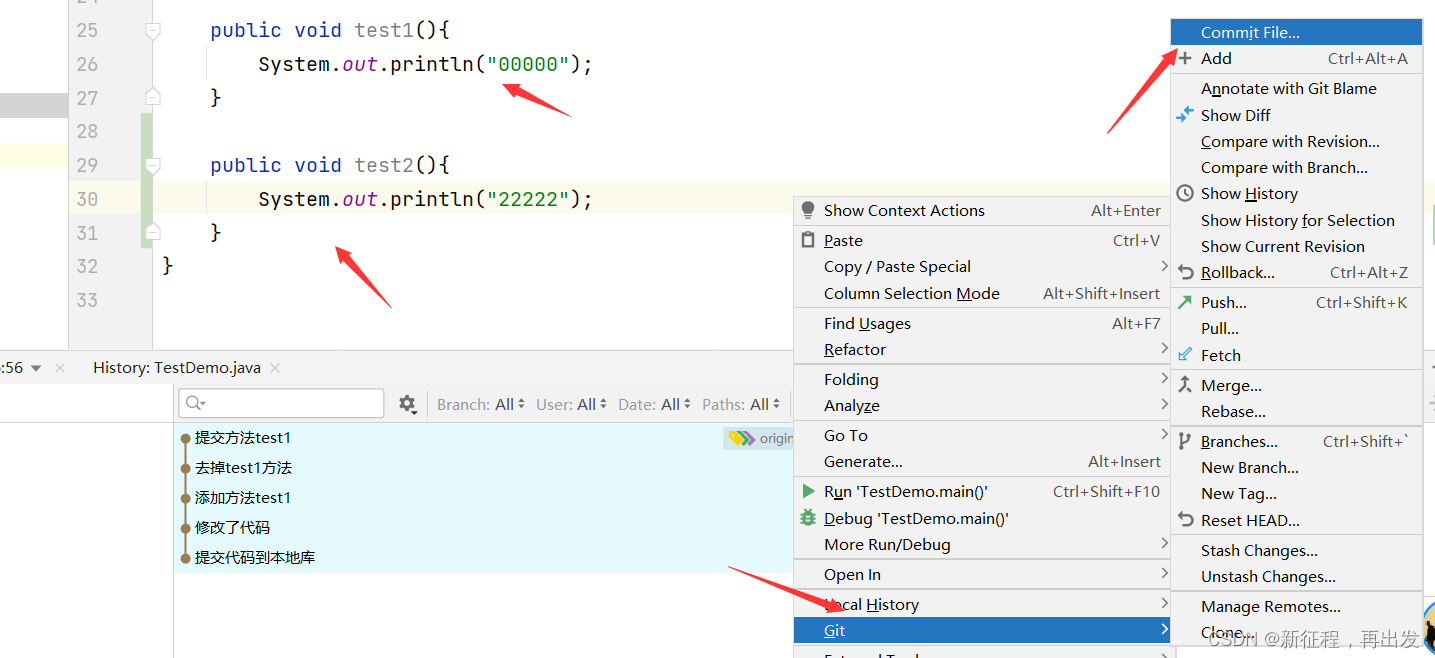Open the gear settings icon in the History toolbar
Screen dimensions: 1435x658
pos(407,403)
